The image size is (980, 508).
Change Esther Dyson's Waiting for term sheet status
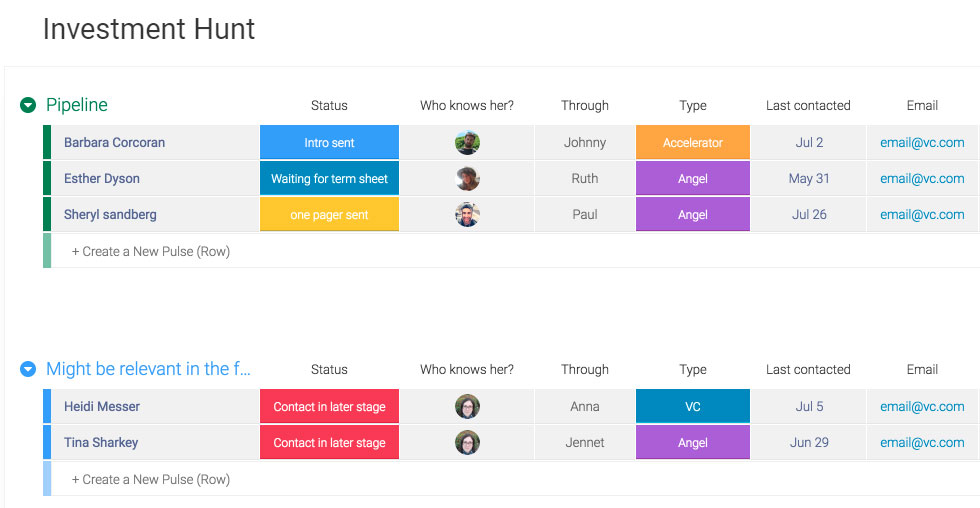[329, 179]
